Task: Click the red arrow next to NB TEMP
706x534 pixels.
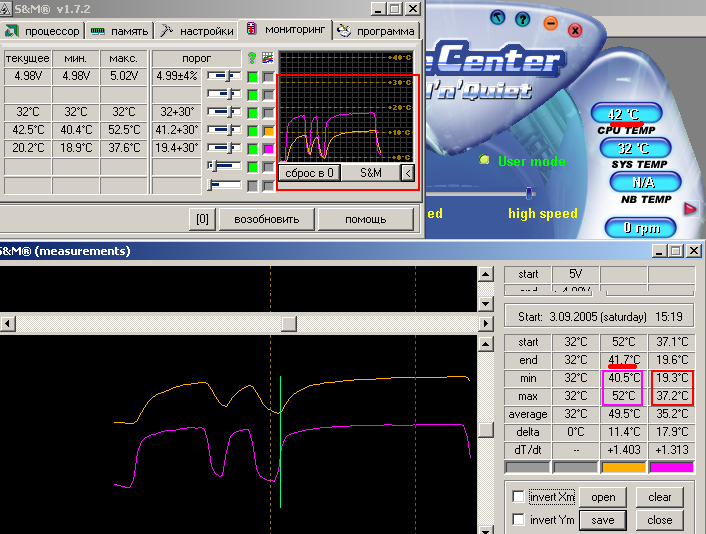Action: (689, 208)
